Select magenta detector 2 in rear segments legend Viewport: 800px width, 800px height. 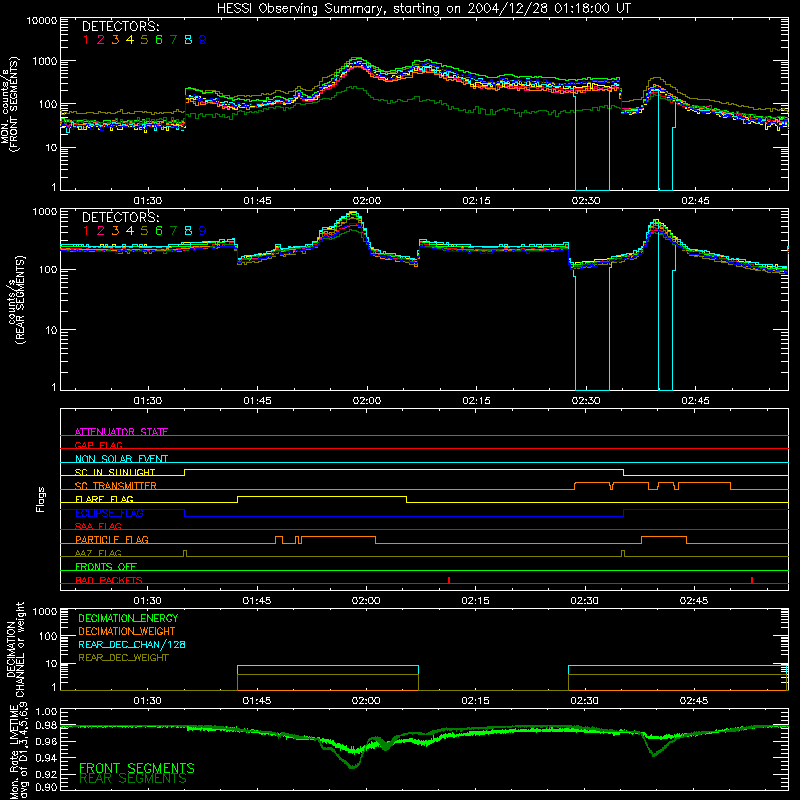pyautogui.click(x=101, y=231)
